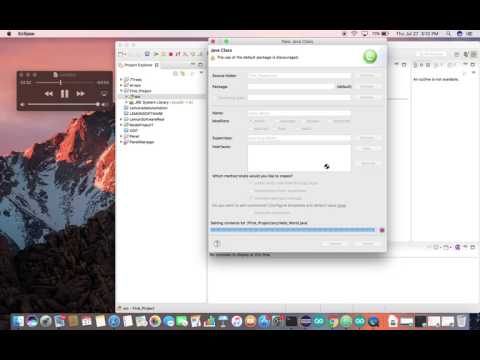480x360 pixels.
Task: Click the media player volume slider
Action: pos(63,104)
